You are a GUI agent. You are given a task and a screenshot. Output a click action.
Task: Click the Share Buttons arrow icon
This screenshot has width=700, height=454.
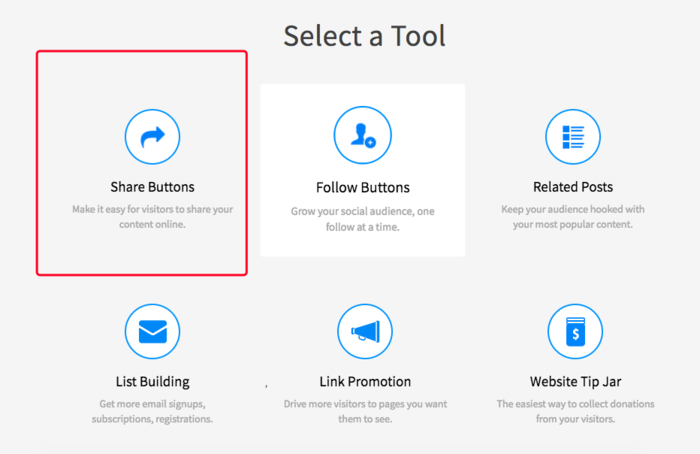pos(152,137)
